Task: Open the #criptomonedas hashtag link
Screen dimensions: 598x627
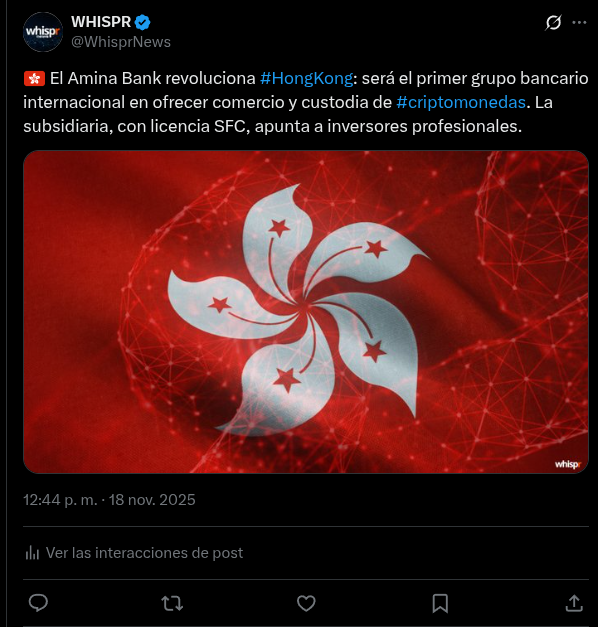Action: [x=461, y=102]
